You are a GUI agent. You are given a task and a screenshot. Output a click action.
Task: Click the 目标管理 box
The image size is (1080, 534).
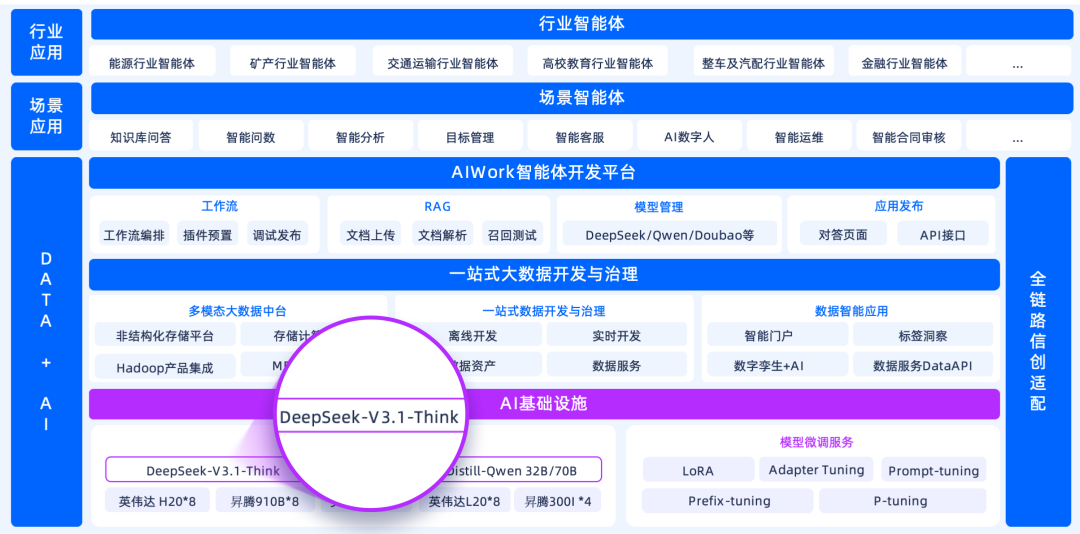tap(470, 136)
